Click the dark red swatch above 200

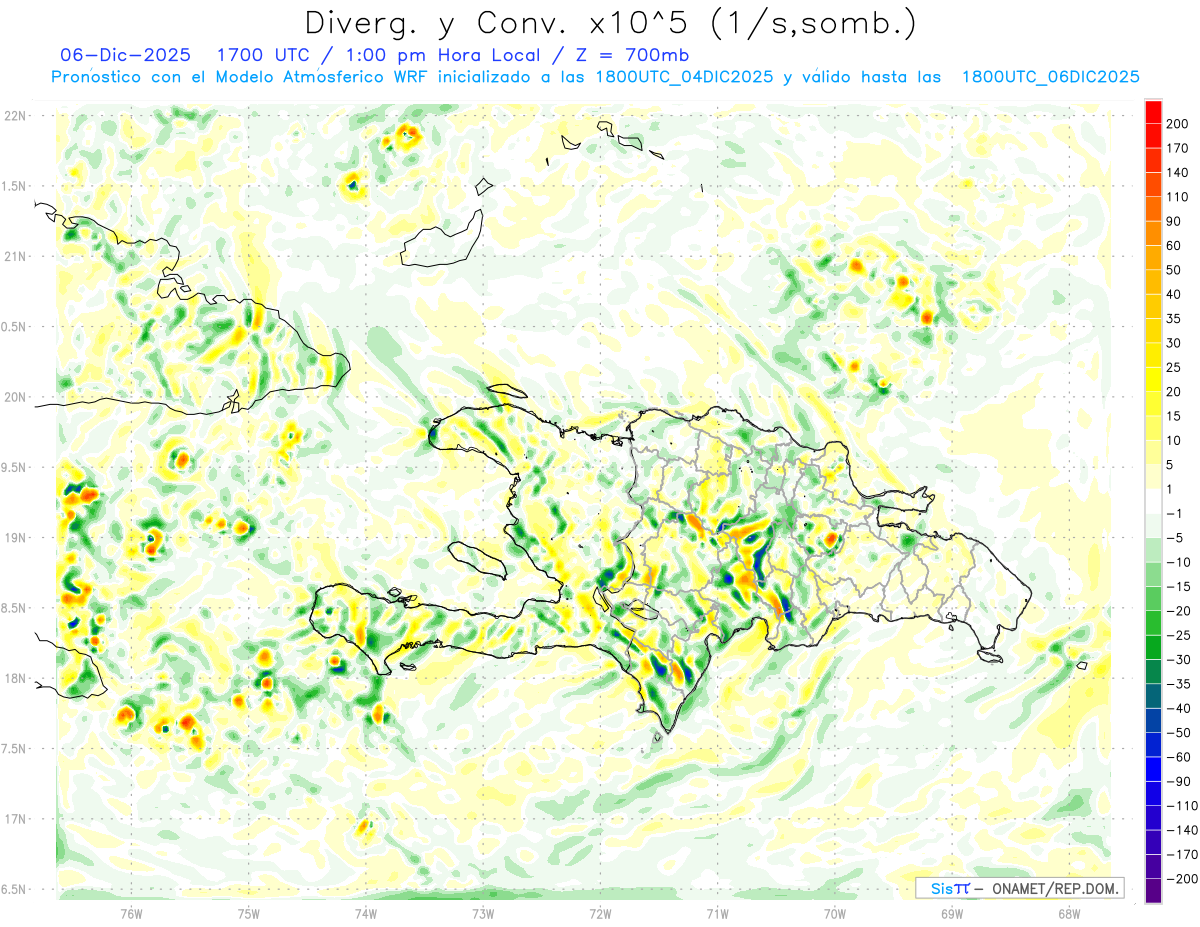[1153, 112]
